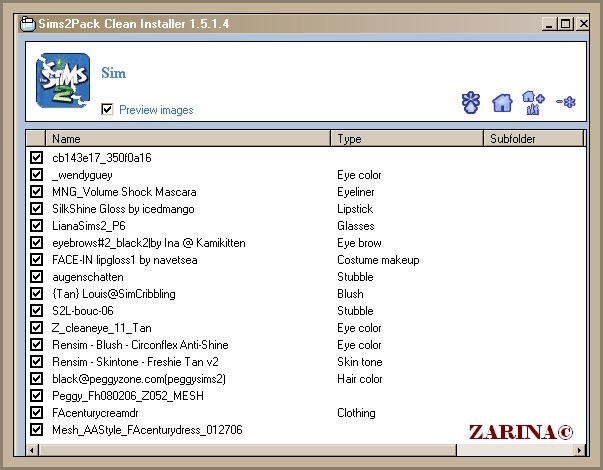Click the house icon in the header
Viewport: 603px width, 470px height.
click(x=502, y=103)
